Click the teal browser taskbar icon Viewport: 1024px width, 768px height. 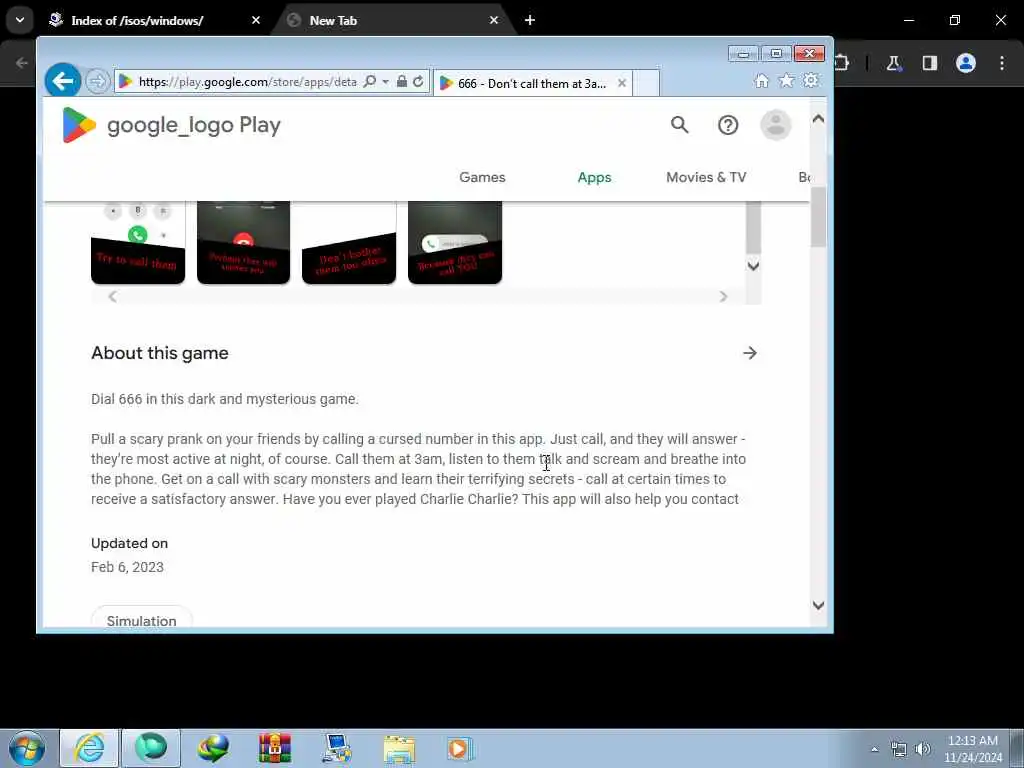(x=151, y=748)
